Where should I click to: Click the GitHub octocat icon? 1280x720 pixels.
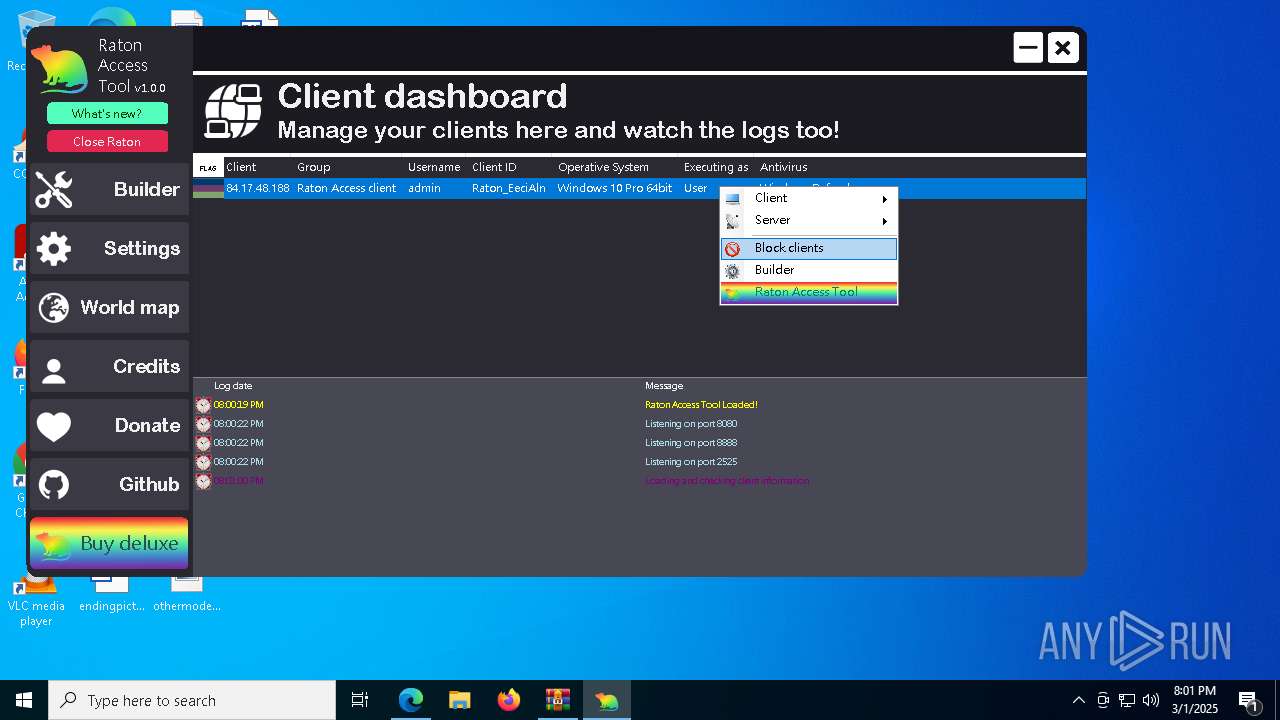(54, 485)
